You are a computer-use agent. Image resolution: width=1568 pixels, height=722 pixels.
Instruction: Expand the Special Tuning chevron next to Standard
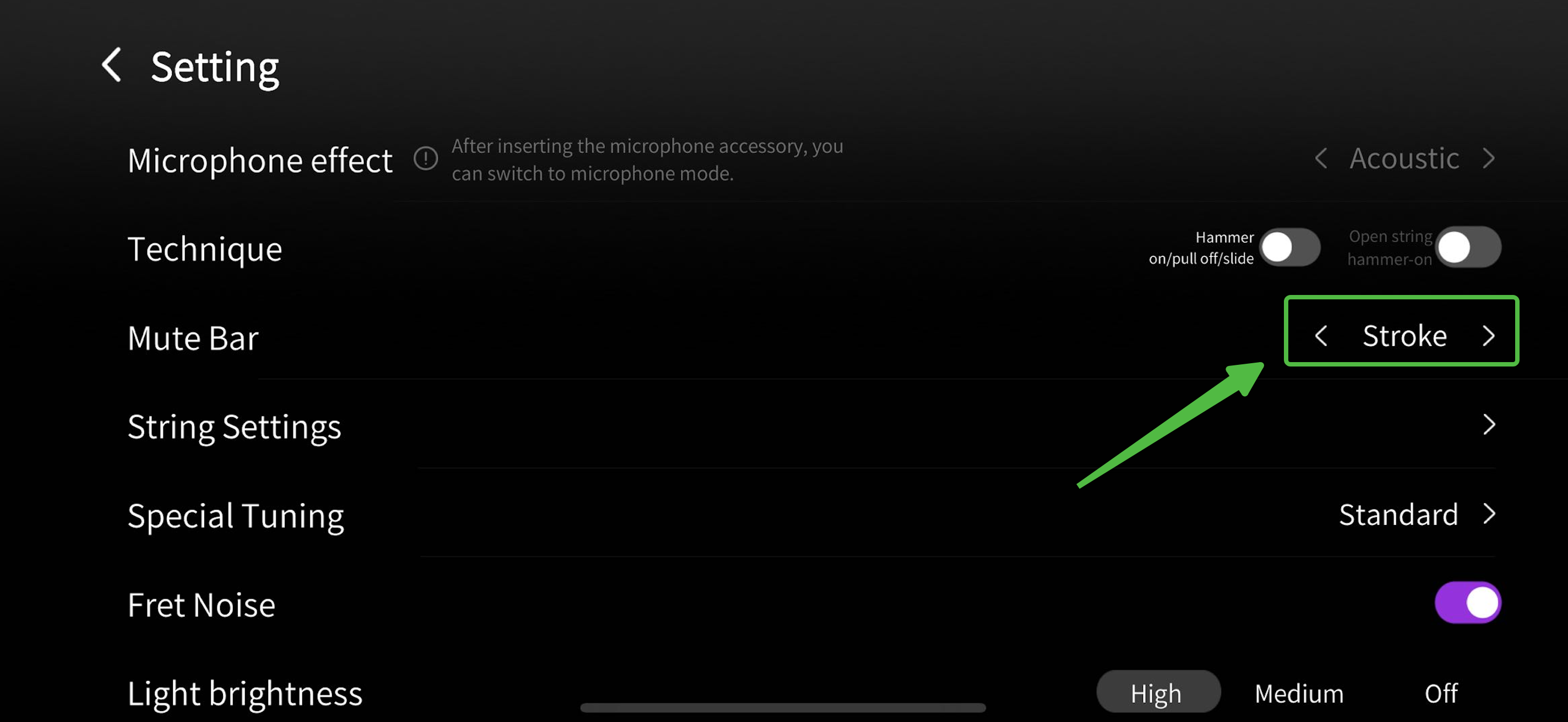coord(1489,514)
